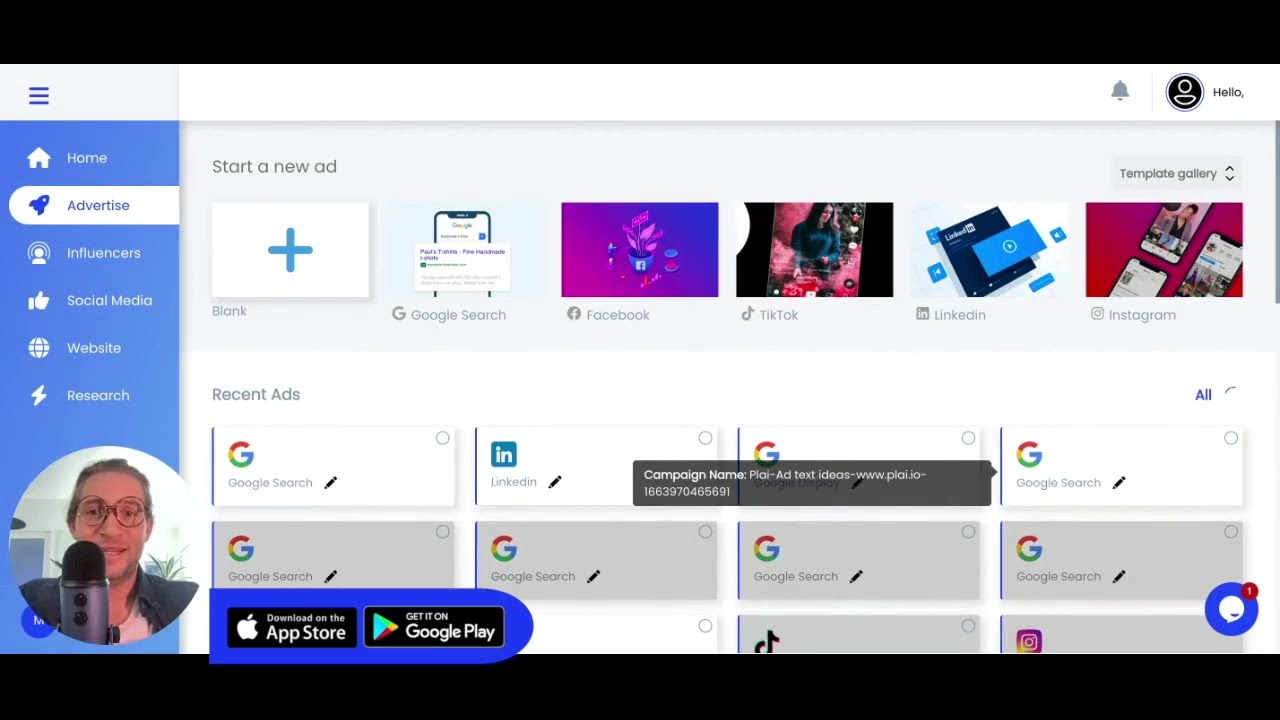This screenshot has width=1280, height=720.
Task: Click the page's vertical scrollbar
Action: click(x=1277, y=210)
